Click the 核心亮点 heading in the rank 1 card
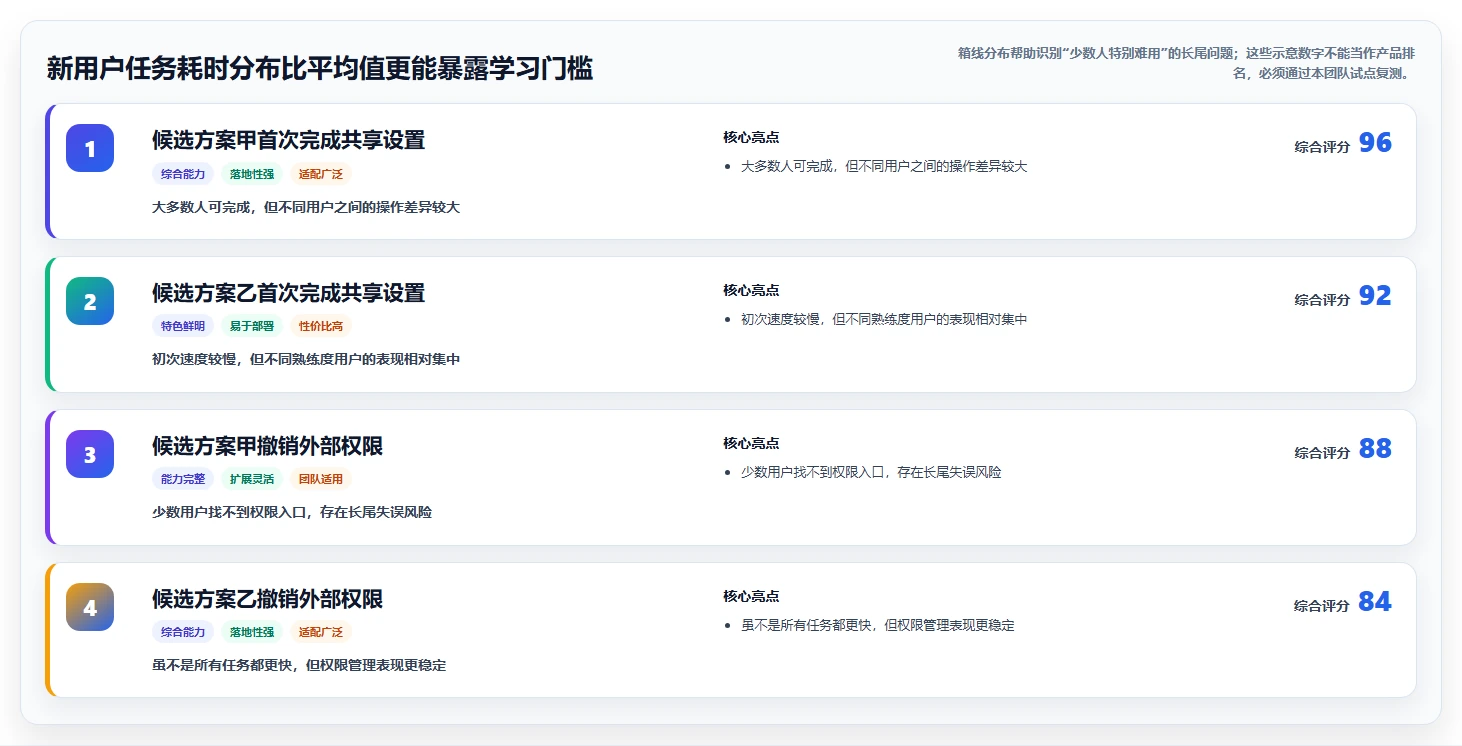Image resolution: width=1462 pixels, height=746 pixels. 751,137
